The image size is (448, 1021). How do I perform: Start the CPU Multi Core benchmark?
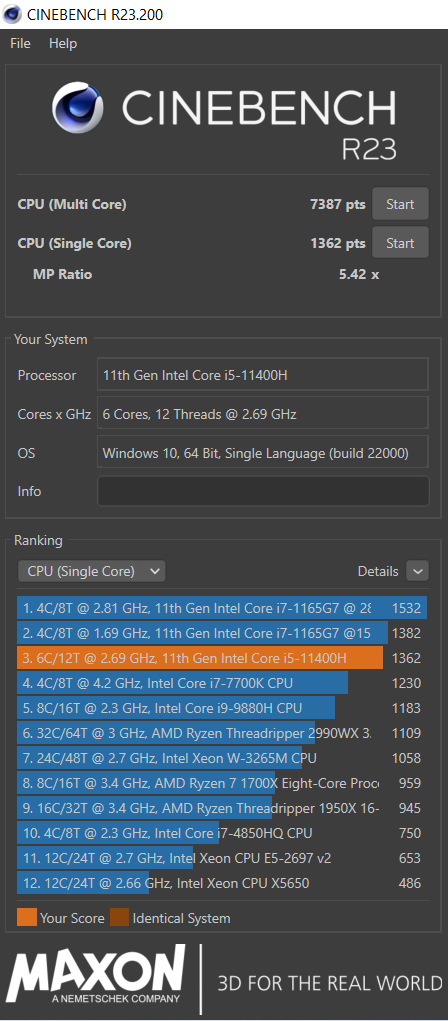400,204
